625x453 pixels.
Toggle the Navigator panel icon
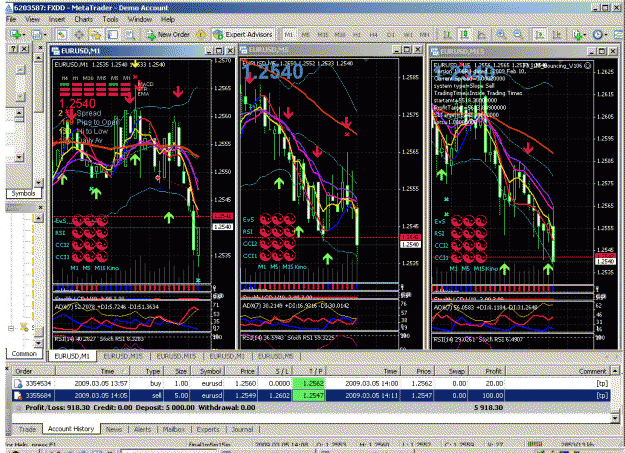pyautogui.click(x=96, y=35)
